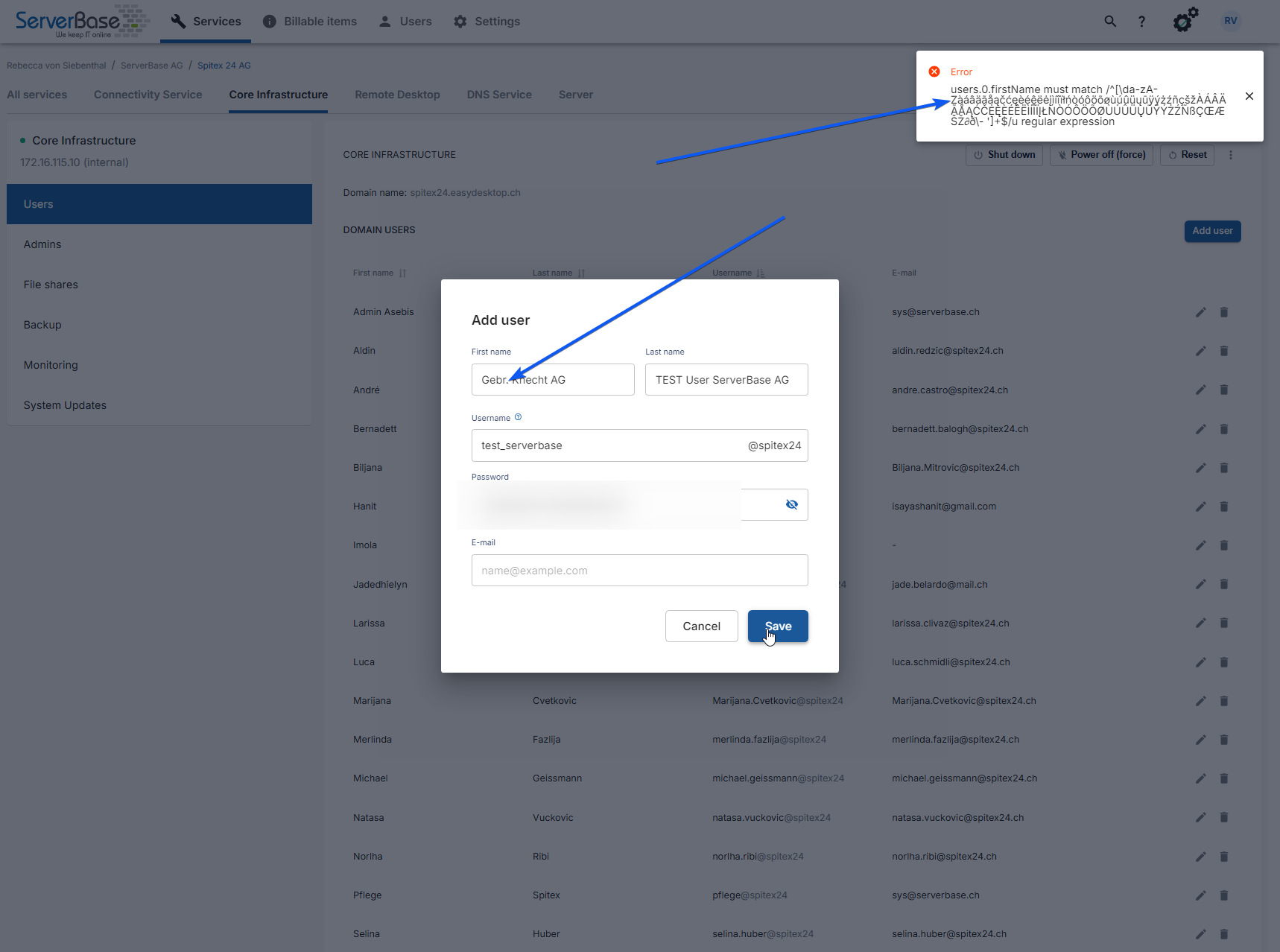Select Admins in the sidebar
1280x952 pixels.
tap(159, 244)
